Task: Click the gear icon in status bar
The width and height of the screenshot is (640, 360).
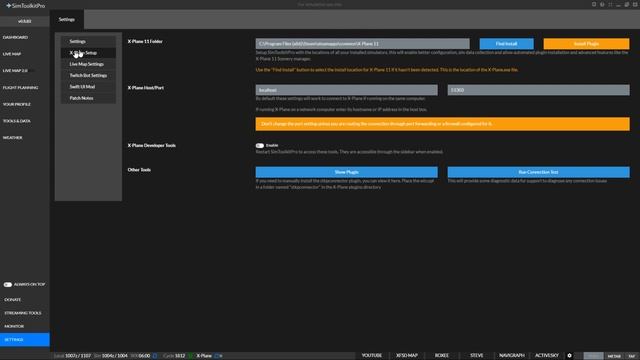Action: point(570,356)
